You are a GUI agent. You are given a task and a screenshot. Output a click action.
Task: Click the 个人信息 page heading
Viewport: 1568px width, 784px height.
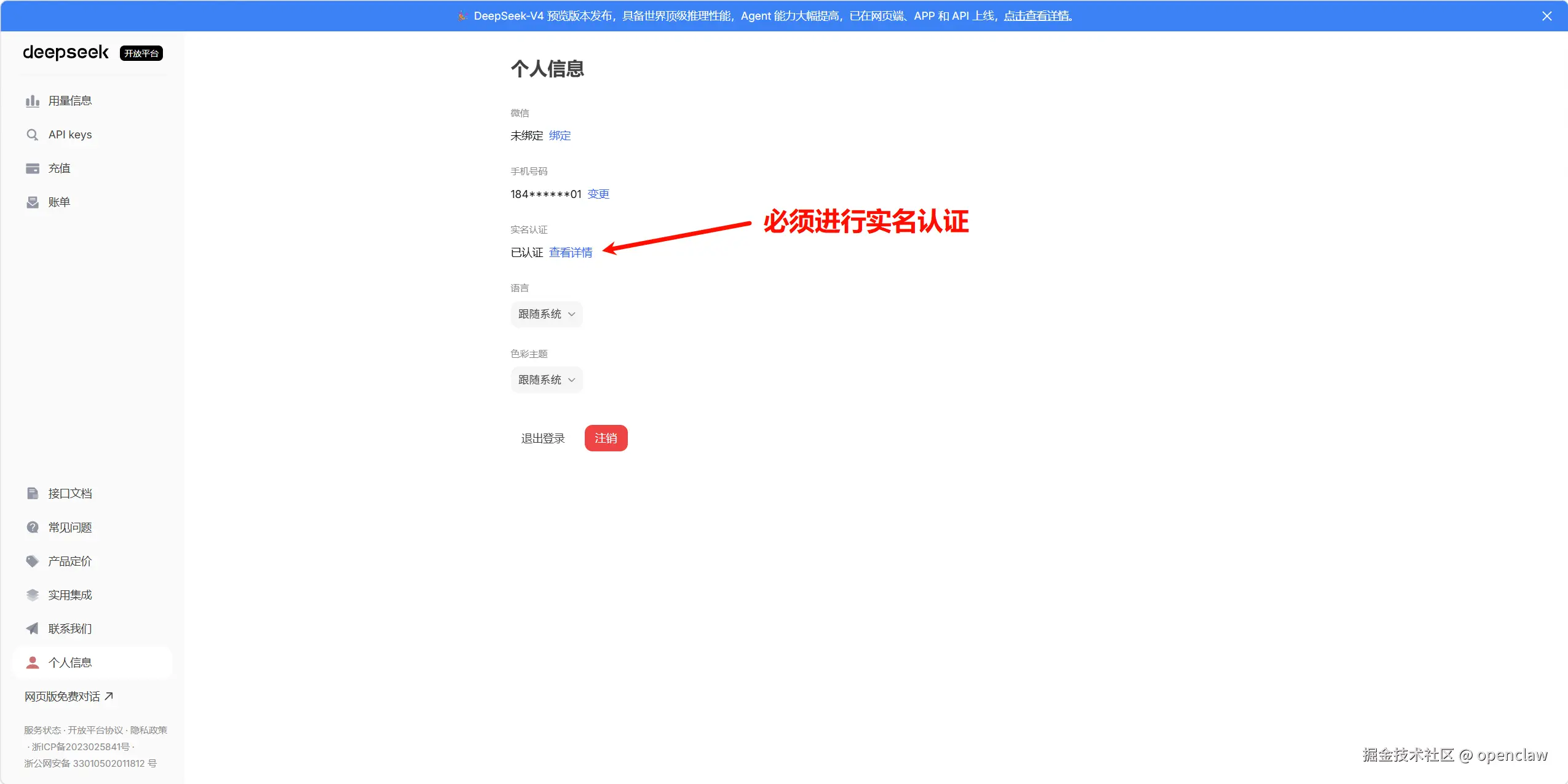tap(547, 68)
